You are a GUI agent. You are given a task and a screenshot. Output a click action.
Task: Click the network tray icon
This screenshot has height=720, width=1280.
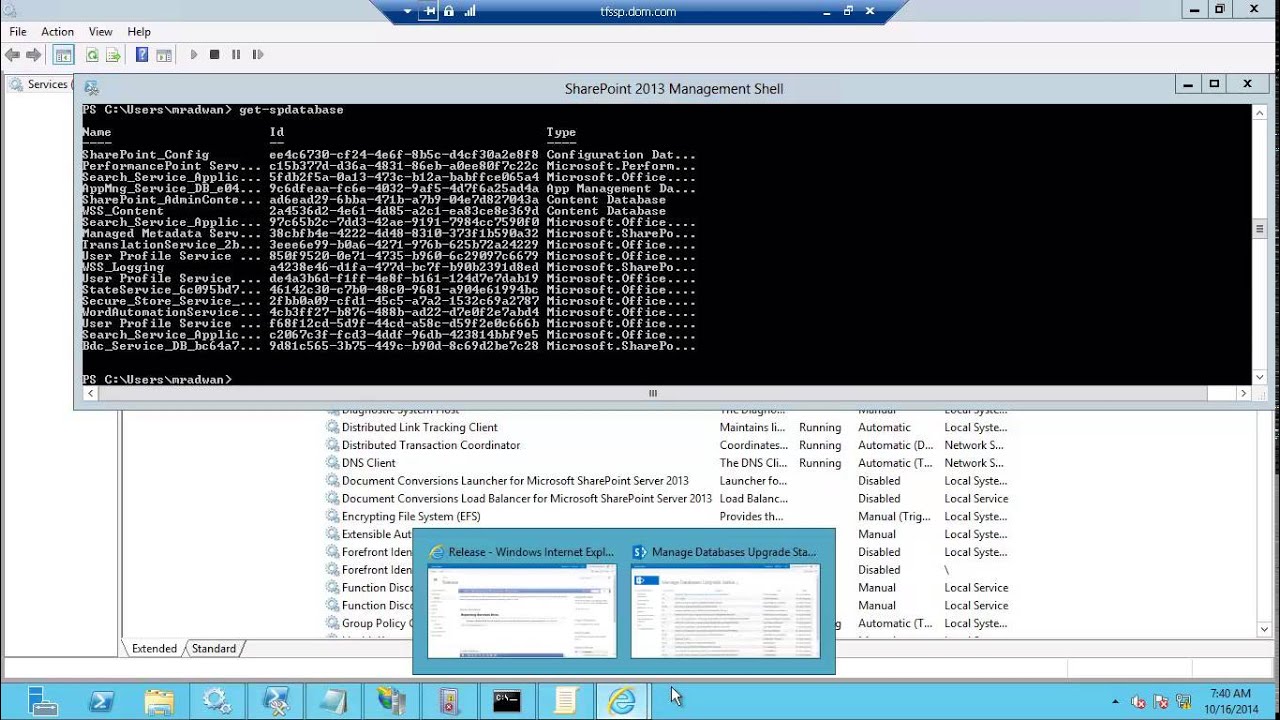coord(1186,702)
